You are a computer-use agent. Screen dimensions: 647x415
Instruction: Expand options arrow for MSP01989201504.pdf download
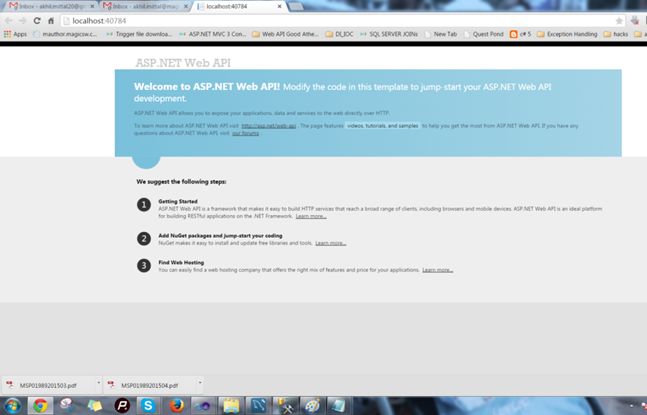point(200,383)
